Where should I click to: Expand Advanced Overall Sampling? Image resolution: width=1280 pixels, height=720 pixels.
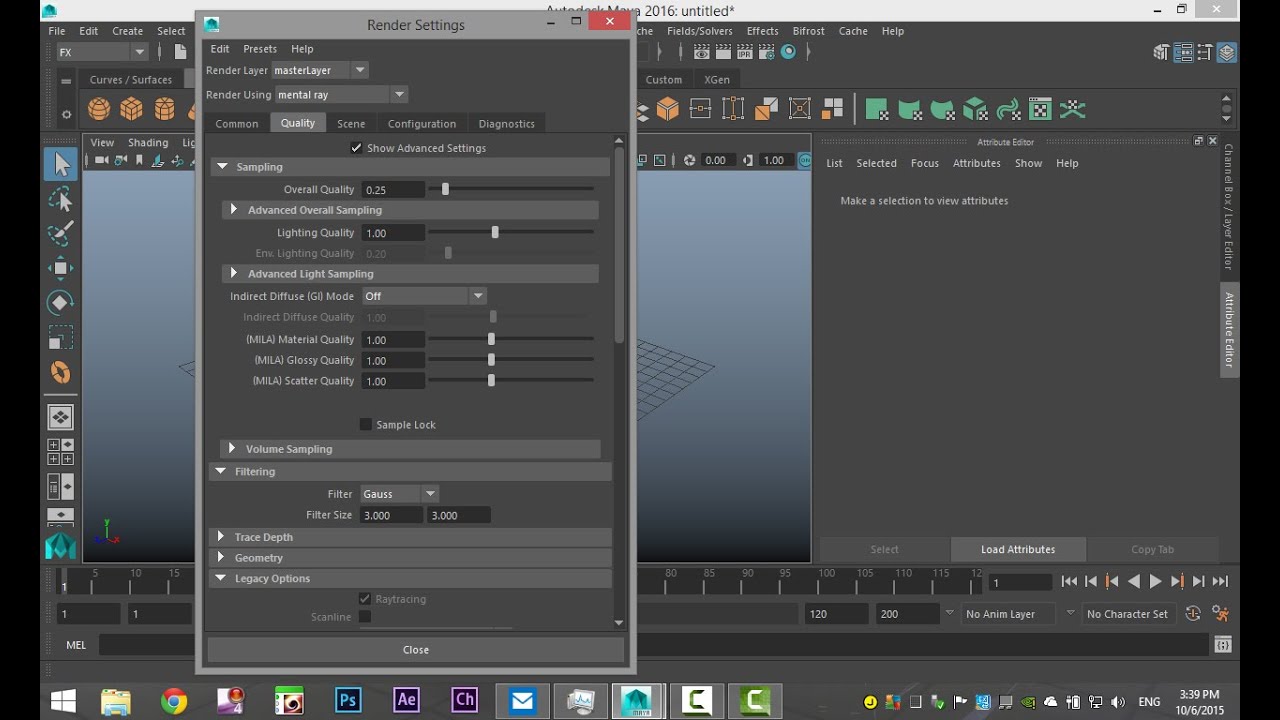tap(233, 210)
